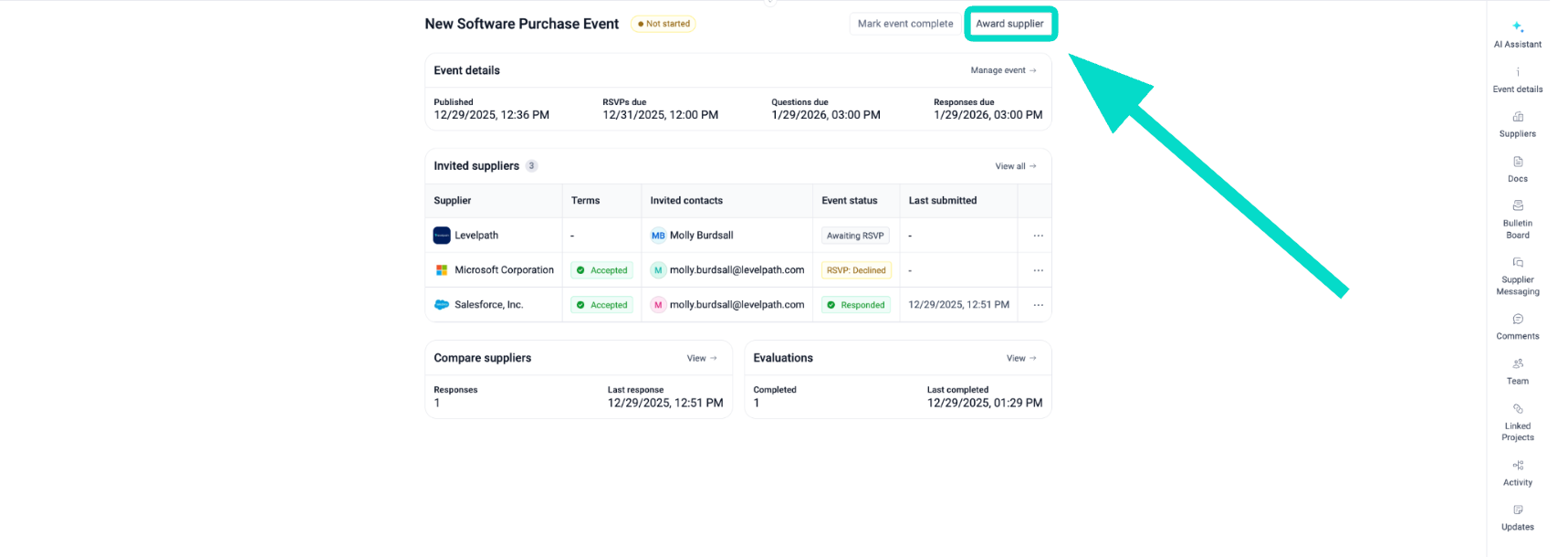Open Supplier Messaging from the sidebar
Image resolution: width=1568 pixels, height=557 pixels.
point(1517,263)
